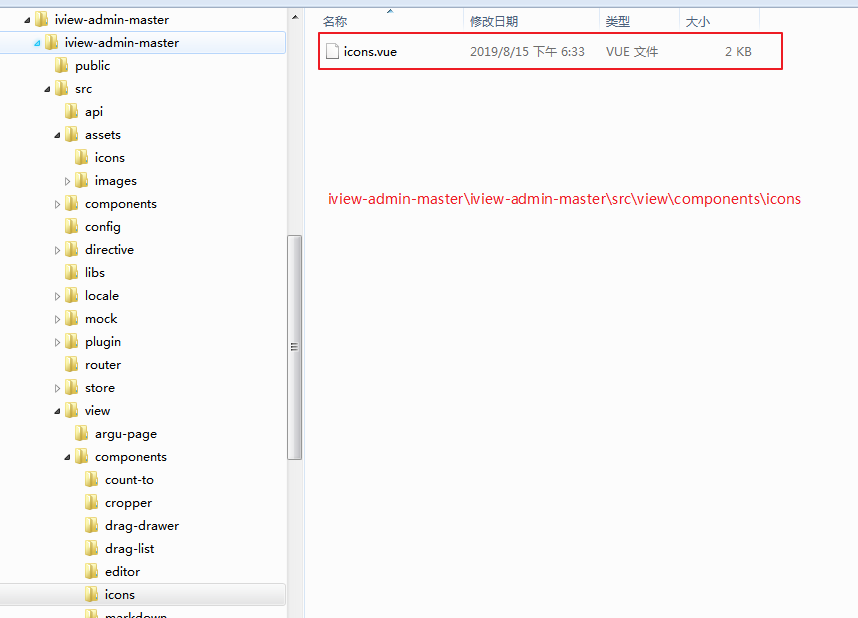Click the VUE 文件 type cell
858x618 pixels.
pyautogui.click(x=632, y=51)
